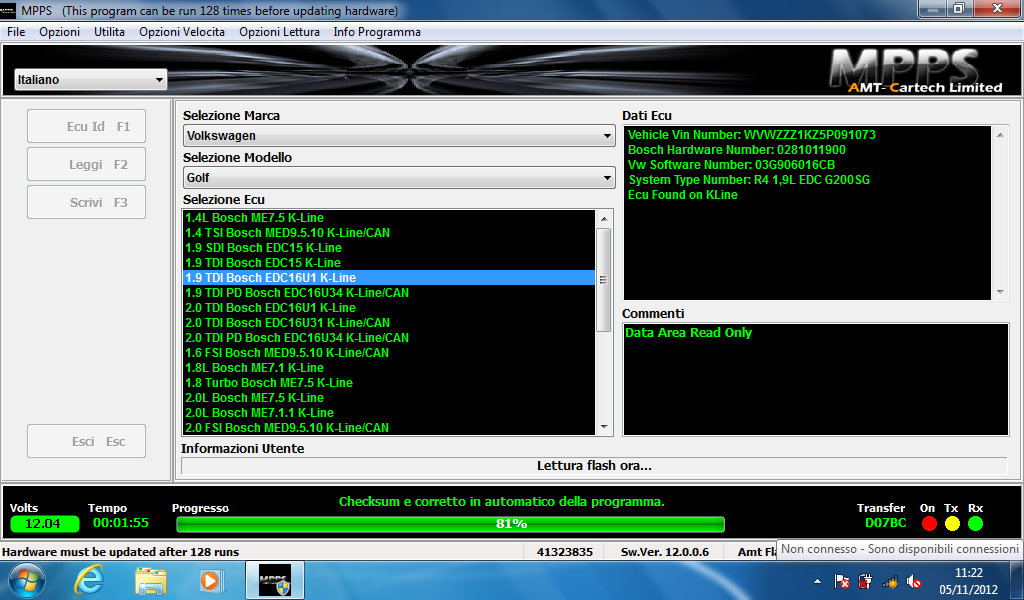
Task: Select 2.0 TDI Bosch EDC16U31 K-Line/CAN entry
Action: [389, 323]
